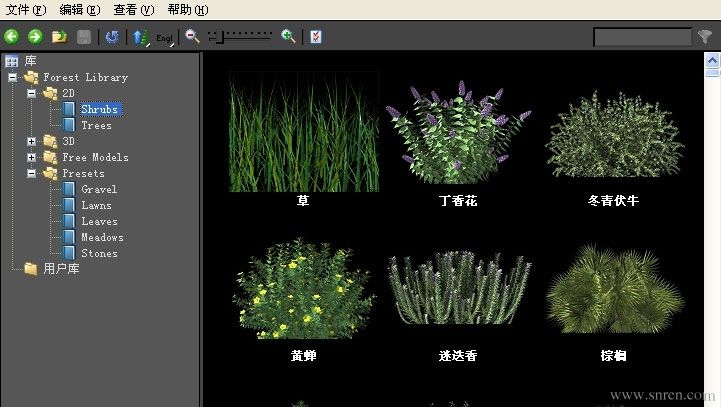Click the Trees blue book icon
721x407 pixels.
[x=69, y=125]
